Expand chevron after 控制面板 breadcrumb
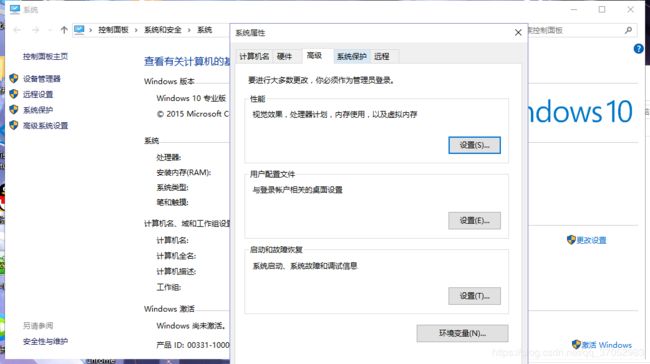Screen dimensions: 650x364 coord(136,30)
